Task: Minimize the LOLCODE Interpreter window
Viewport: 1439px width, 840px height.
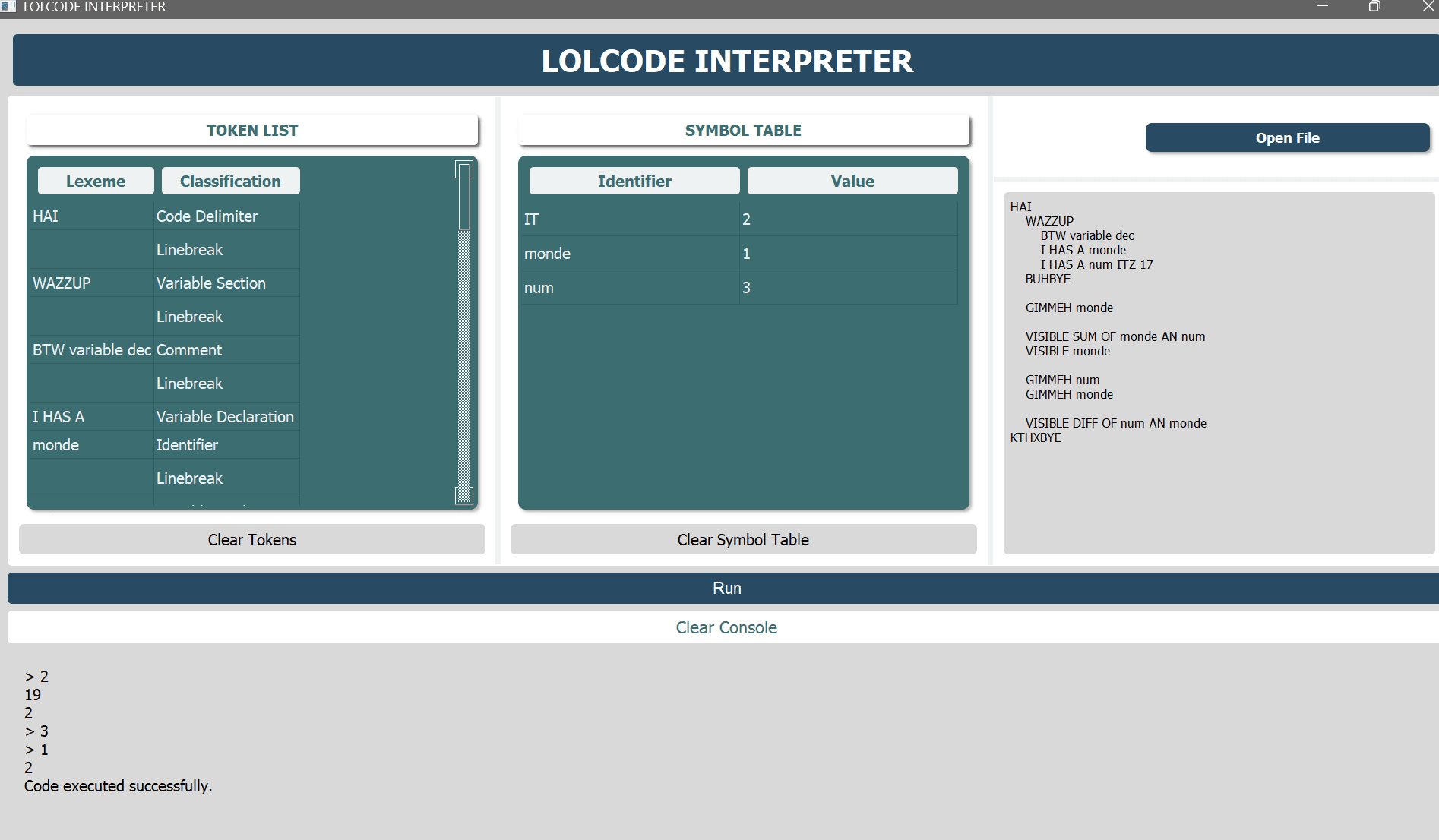Action: [x=1322, y=7]
